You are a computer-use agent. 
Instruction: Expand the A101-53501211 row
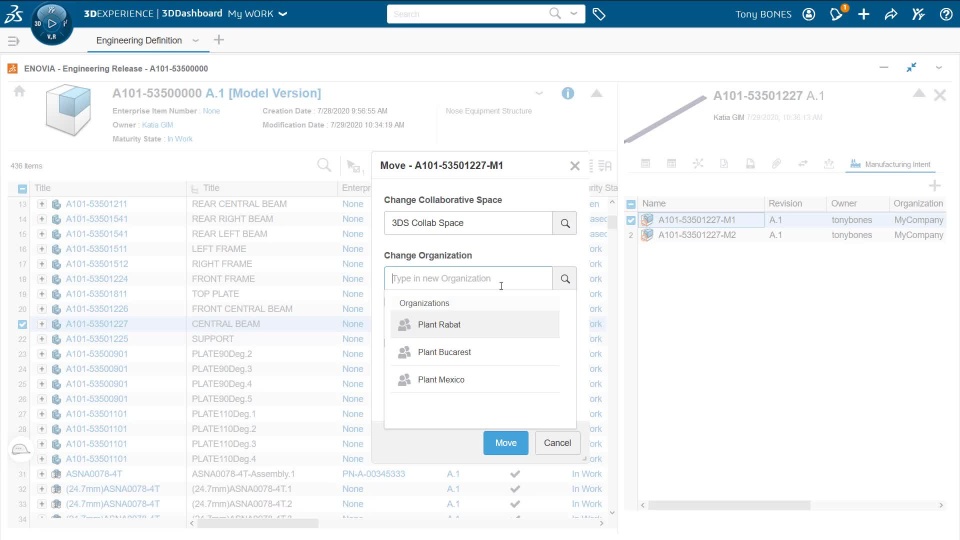coord(42,204)
